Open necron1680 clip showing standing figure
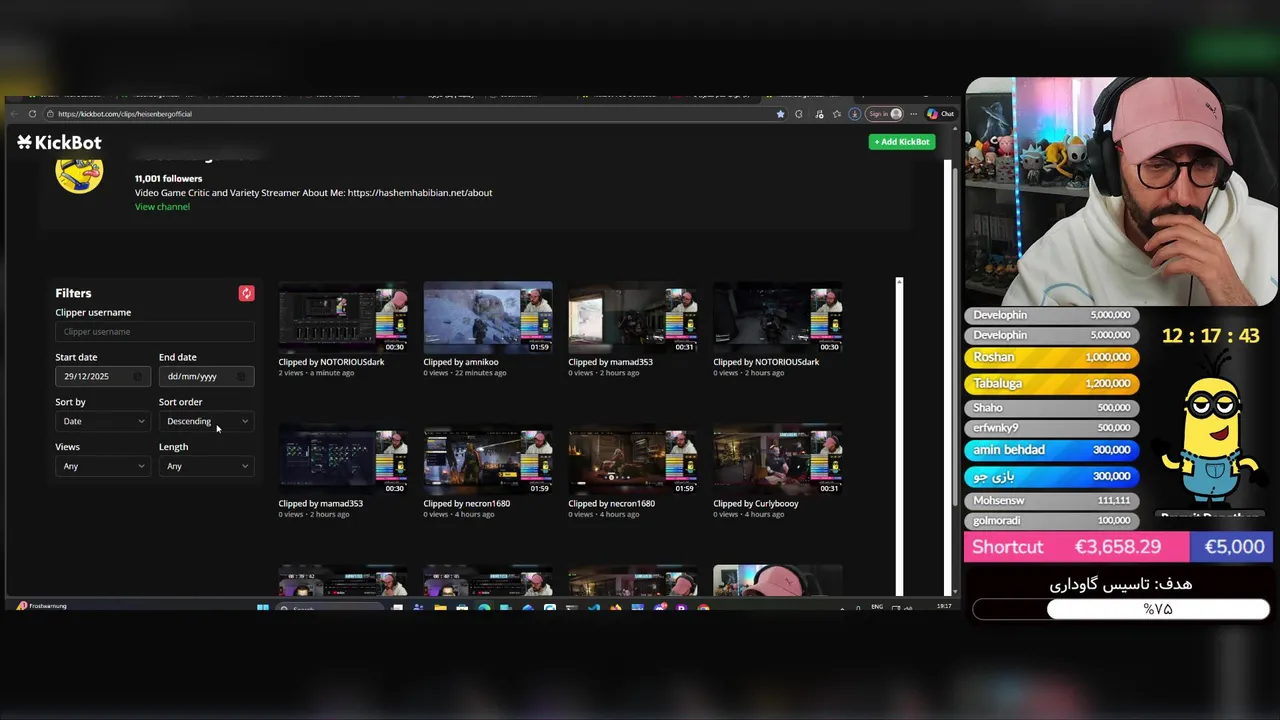The height and width of the screenshot is (720, 1280). tap(488, 460)
